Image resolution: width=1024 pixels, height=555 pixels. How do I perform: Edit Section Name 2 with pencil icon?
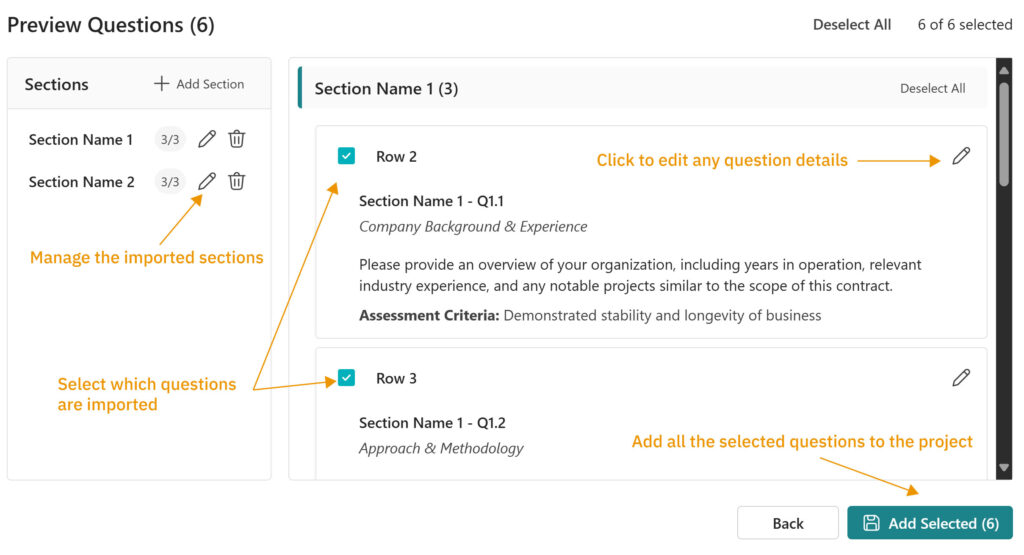pyautogui.click(x=207, y=181)
